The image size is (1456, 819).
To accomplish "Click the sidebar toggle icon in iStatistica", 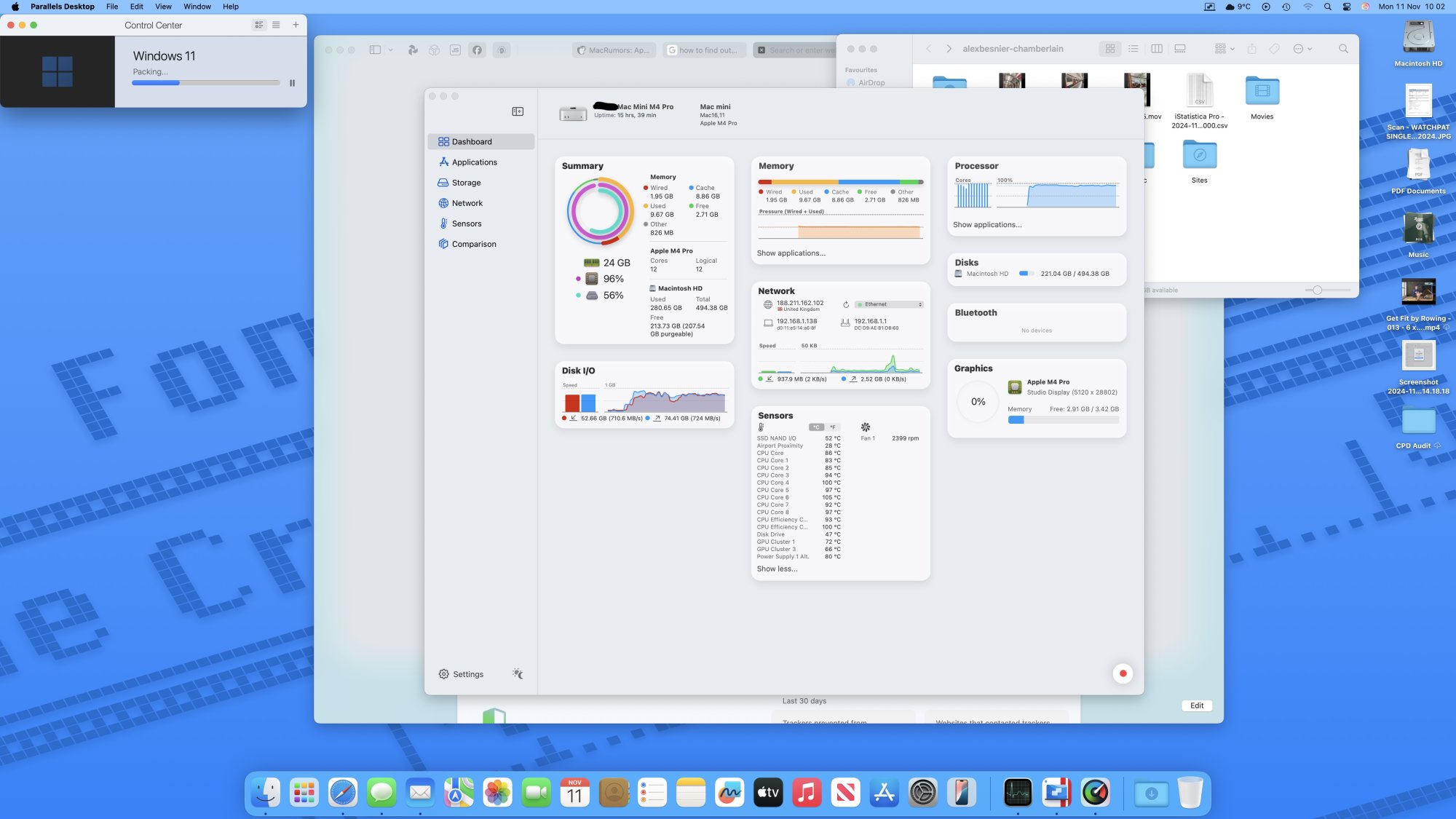I will coord(518,111).
